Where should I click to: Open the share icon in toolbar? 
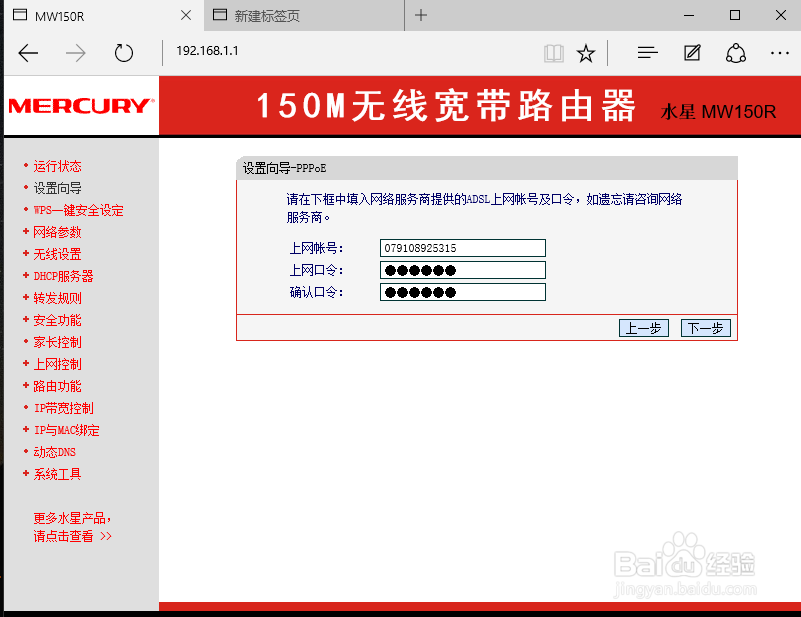pos(736,53)
